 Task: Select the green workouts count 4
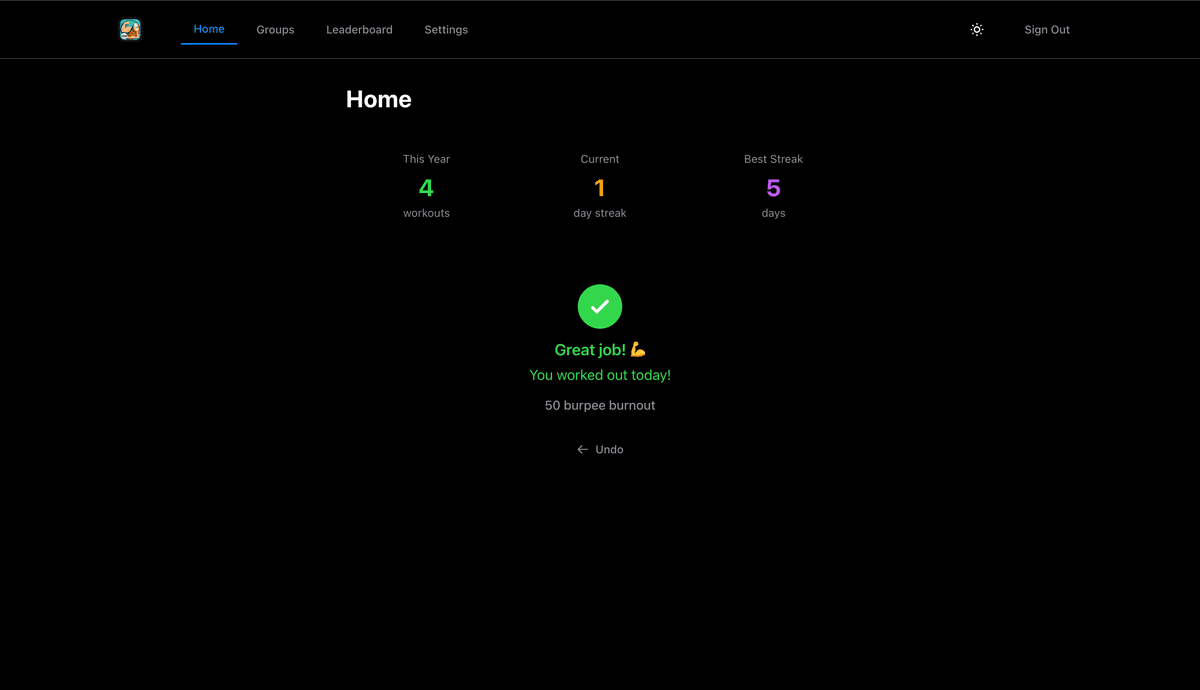[x=426, y=188]
